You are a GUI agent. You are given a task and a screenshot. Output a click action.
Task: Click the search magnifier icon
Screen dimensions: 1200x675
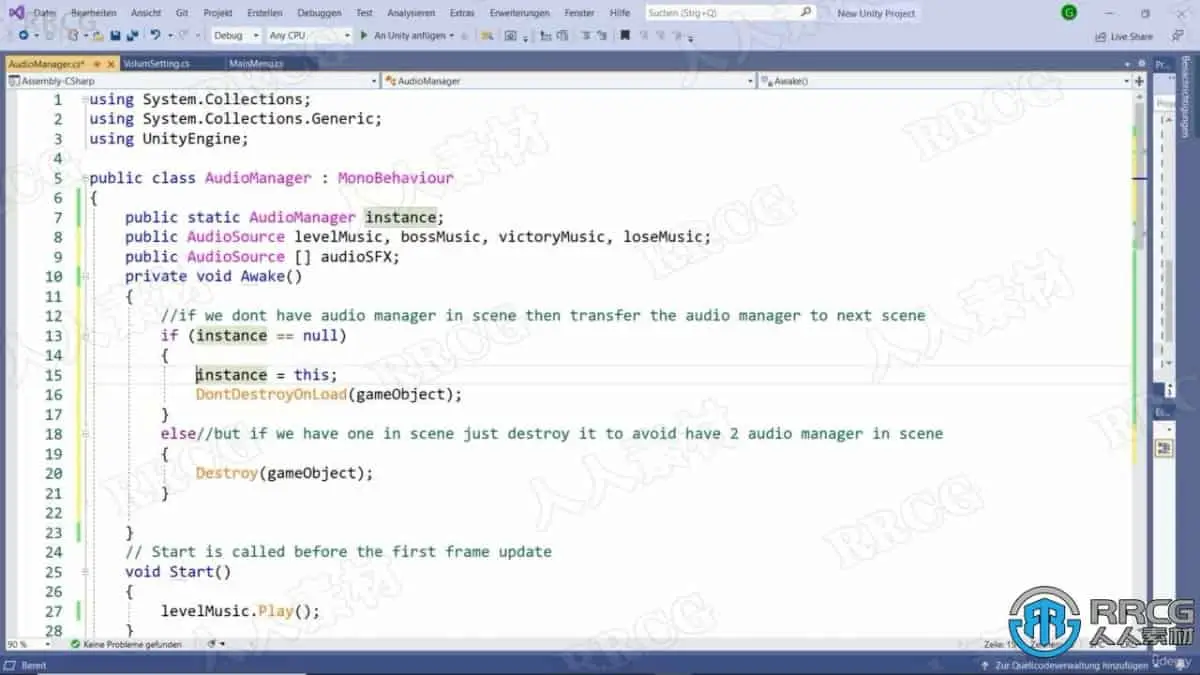pos(806,12)
